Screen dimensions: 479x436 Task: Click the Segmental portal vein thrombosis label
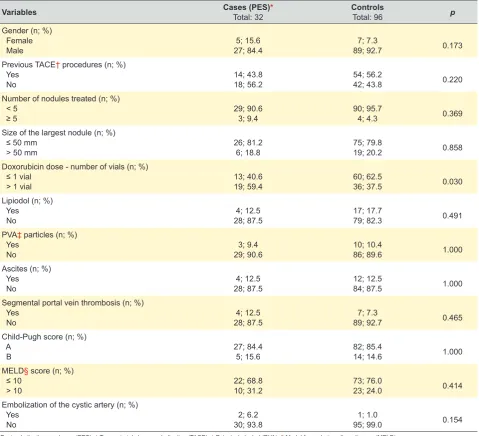pyautogui.click(x=73, y=303)
